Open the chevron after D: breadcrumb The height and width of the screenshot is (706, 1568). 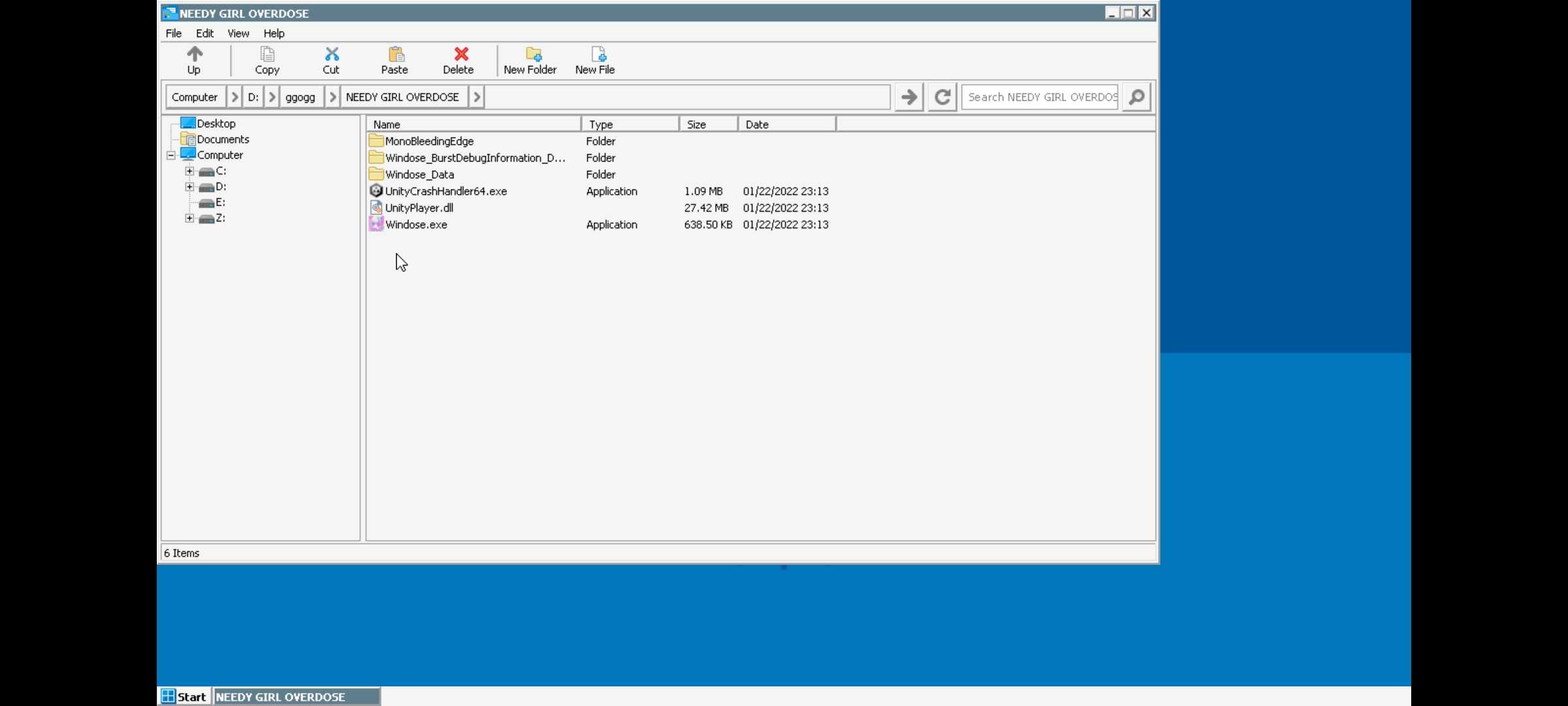272,97
